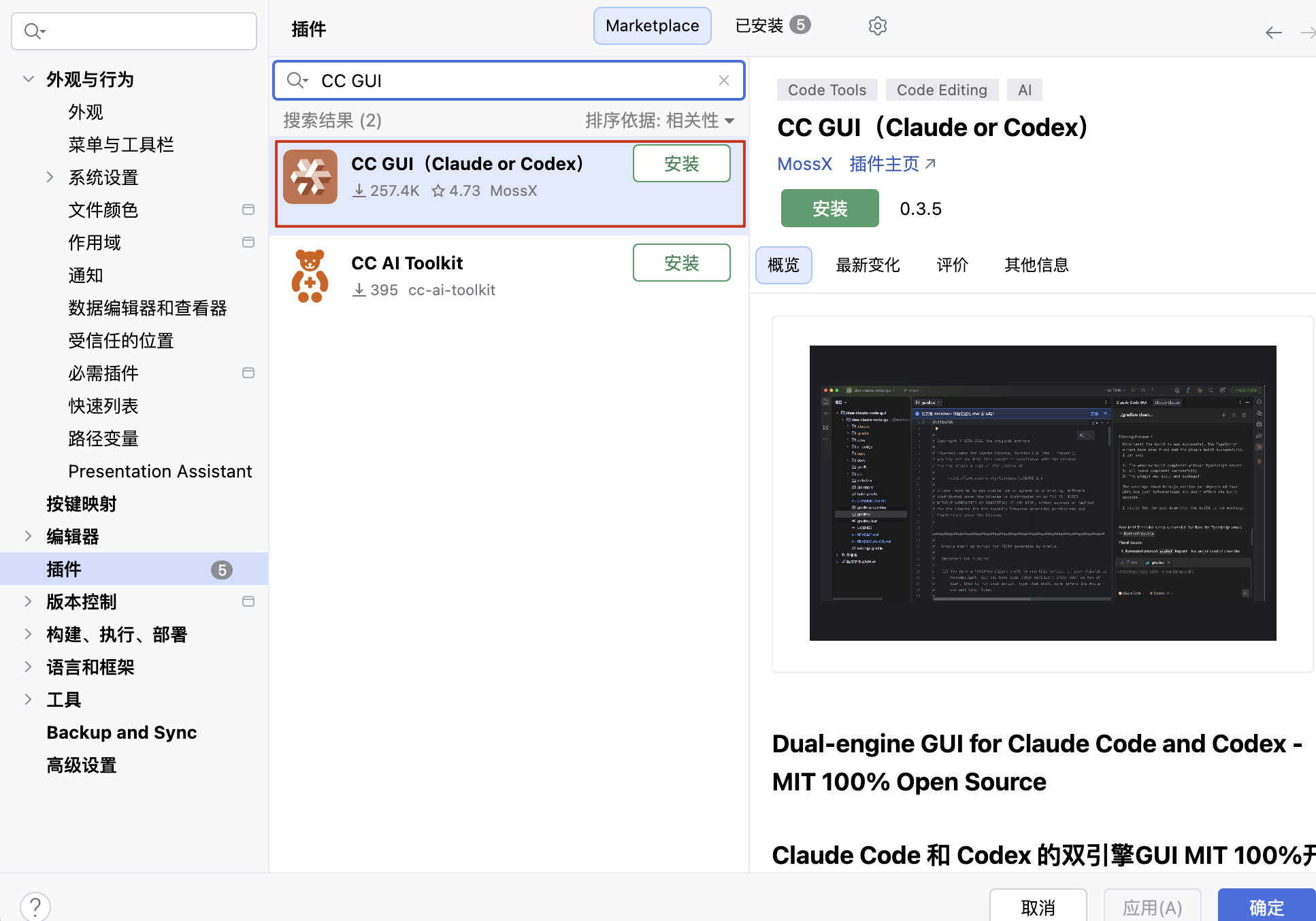Select the CC AI Toolkit result title
1316x921 pixels.
tap(407, 263)
